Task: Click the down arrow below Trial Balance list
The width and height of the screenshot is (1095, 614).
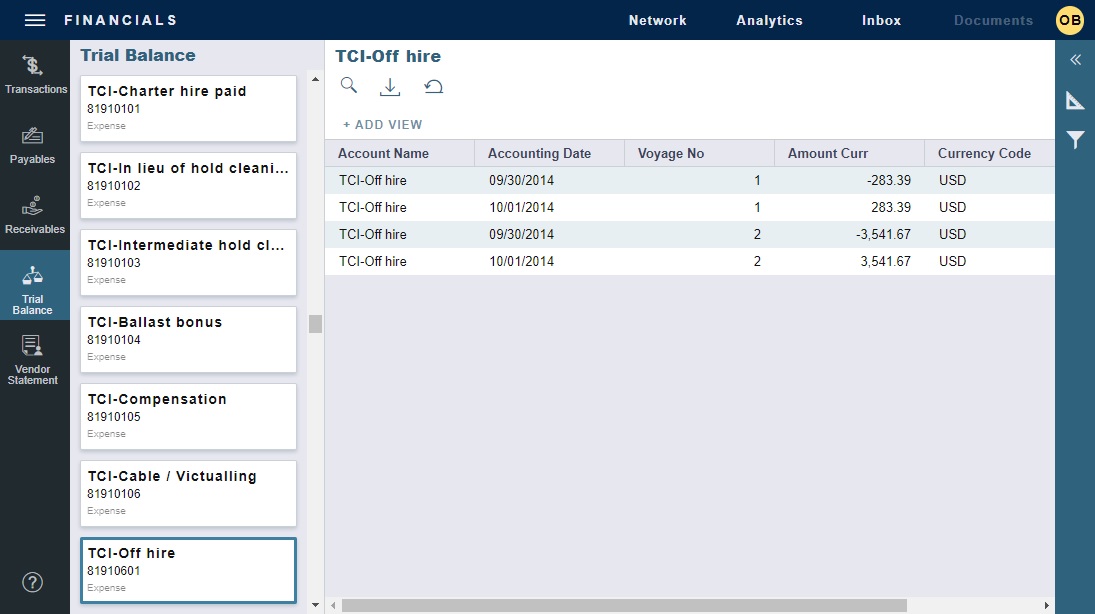Action: tap(314, 605)
